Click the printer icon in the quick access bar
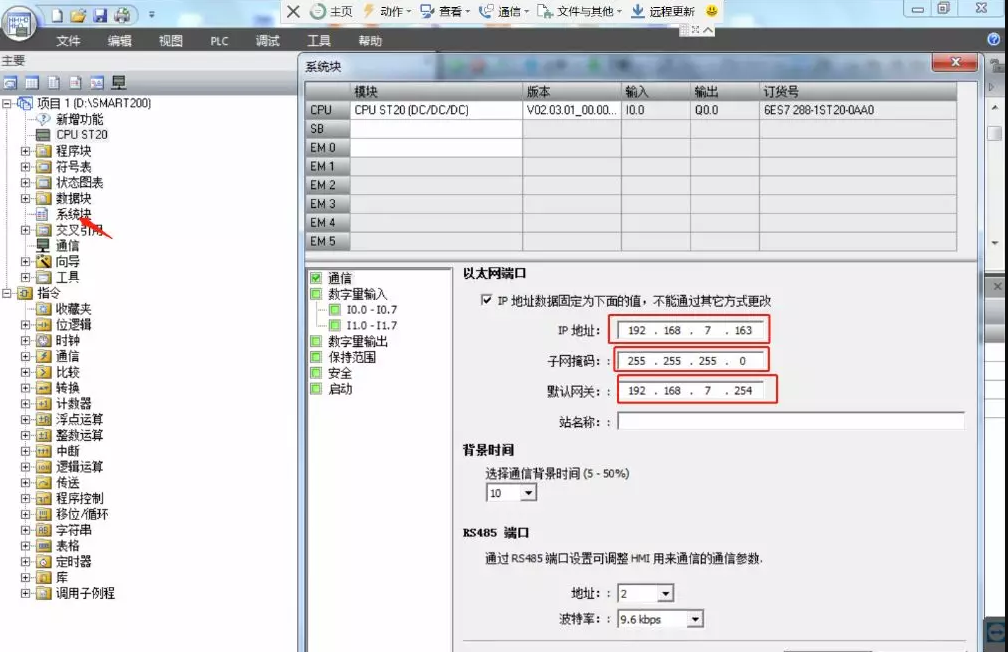Image resolution: width=1008 pixels, height=652 pixels. (x=122, y=15)
